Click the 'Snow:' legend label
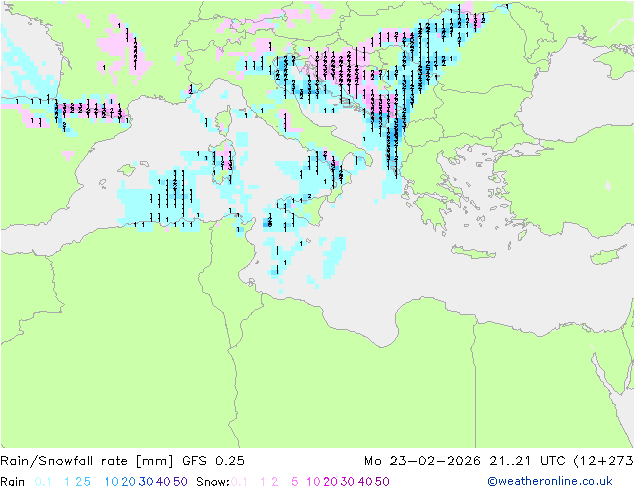 (213, 482)
